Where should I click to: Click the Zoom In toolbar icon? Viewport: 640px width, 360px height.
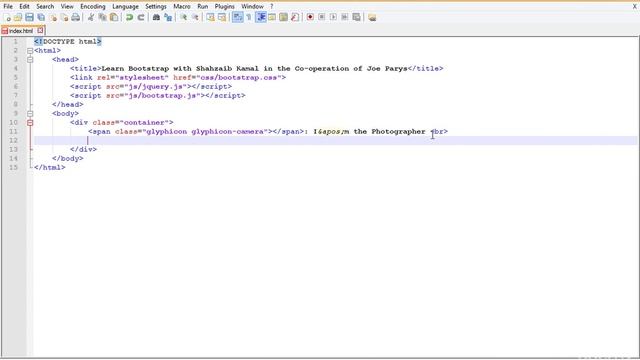(183, 17)
